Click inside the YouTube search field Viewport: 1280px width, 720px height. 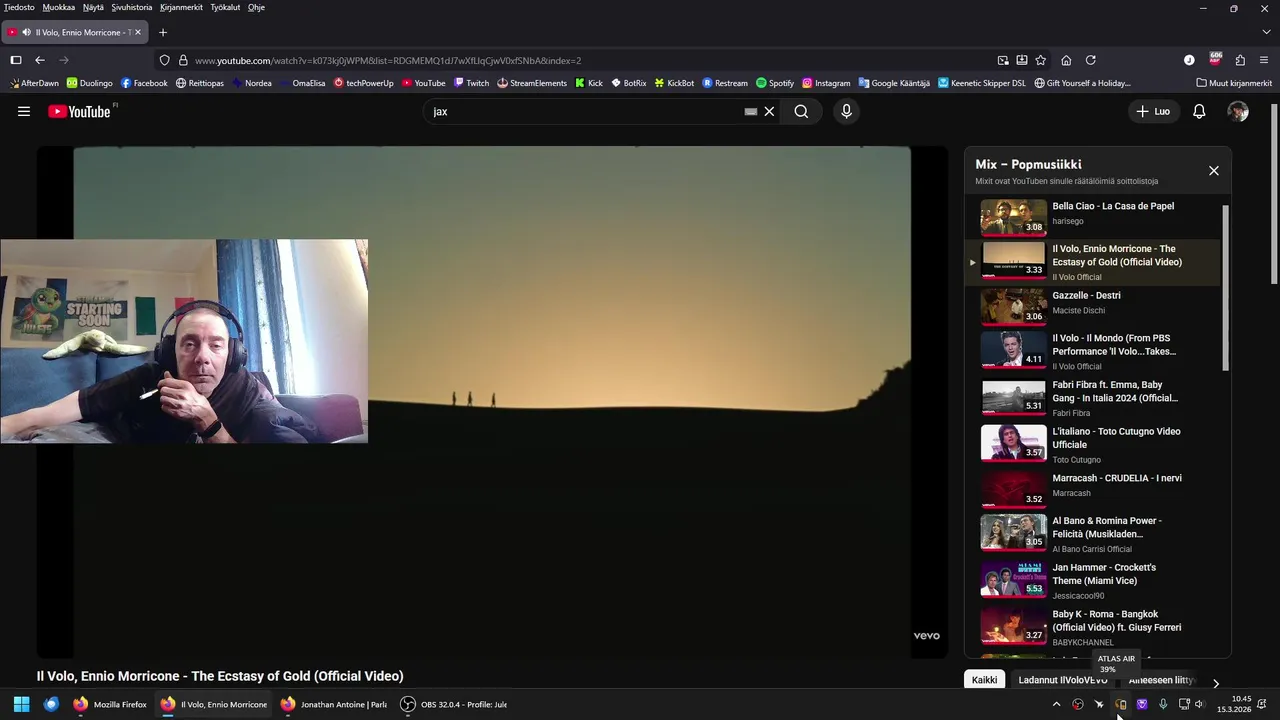pyautogui.click(x=585, y=111)
